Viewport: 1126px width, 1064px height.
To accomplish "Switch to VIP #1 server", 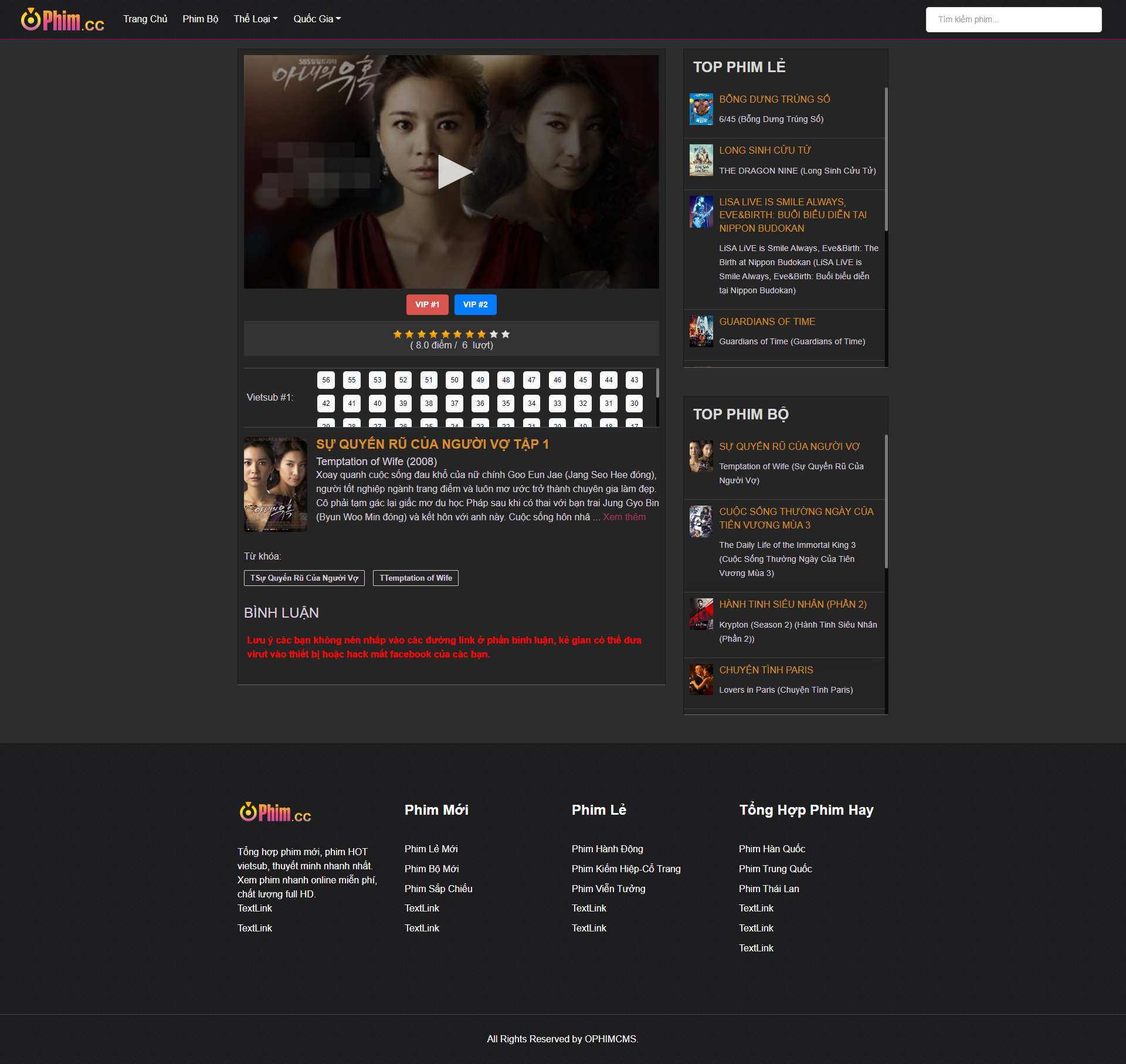I will [427, 304].
